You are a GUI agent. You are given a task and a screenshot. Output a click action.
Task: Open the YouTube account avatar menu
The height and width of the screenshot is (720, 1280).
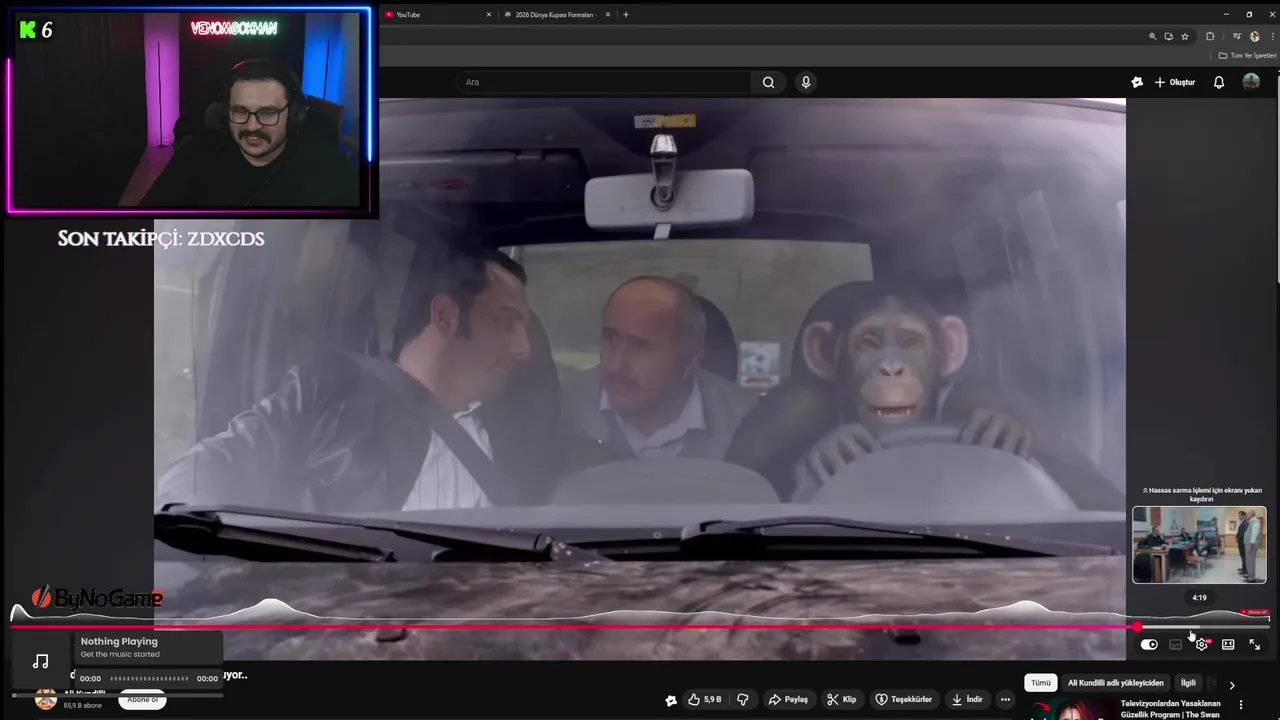1251,82
